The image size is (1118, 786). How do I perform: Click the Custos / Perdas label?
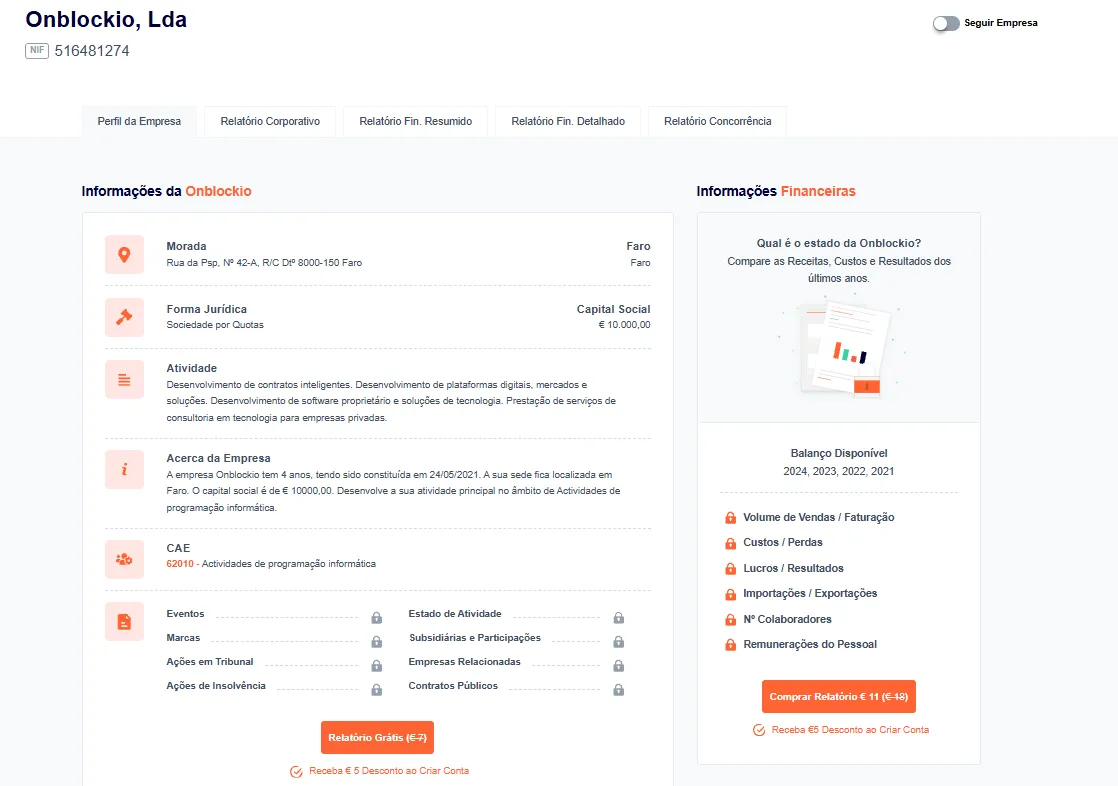tap(783, 542)
